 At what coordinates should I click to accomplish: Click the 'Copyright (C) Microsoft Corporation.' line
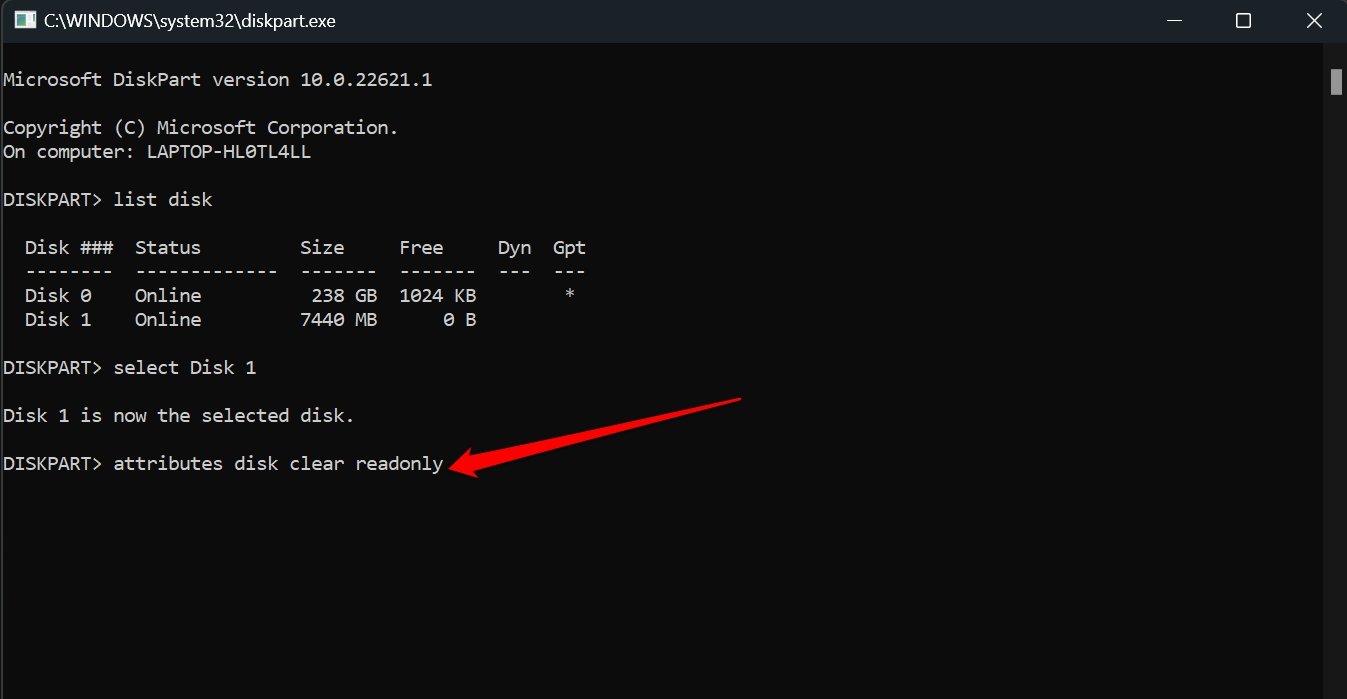[x=201, y=127]
